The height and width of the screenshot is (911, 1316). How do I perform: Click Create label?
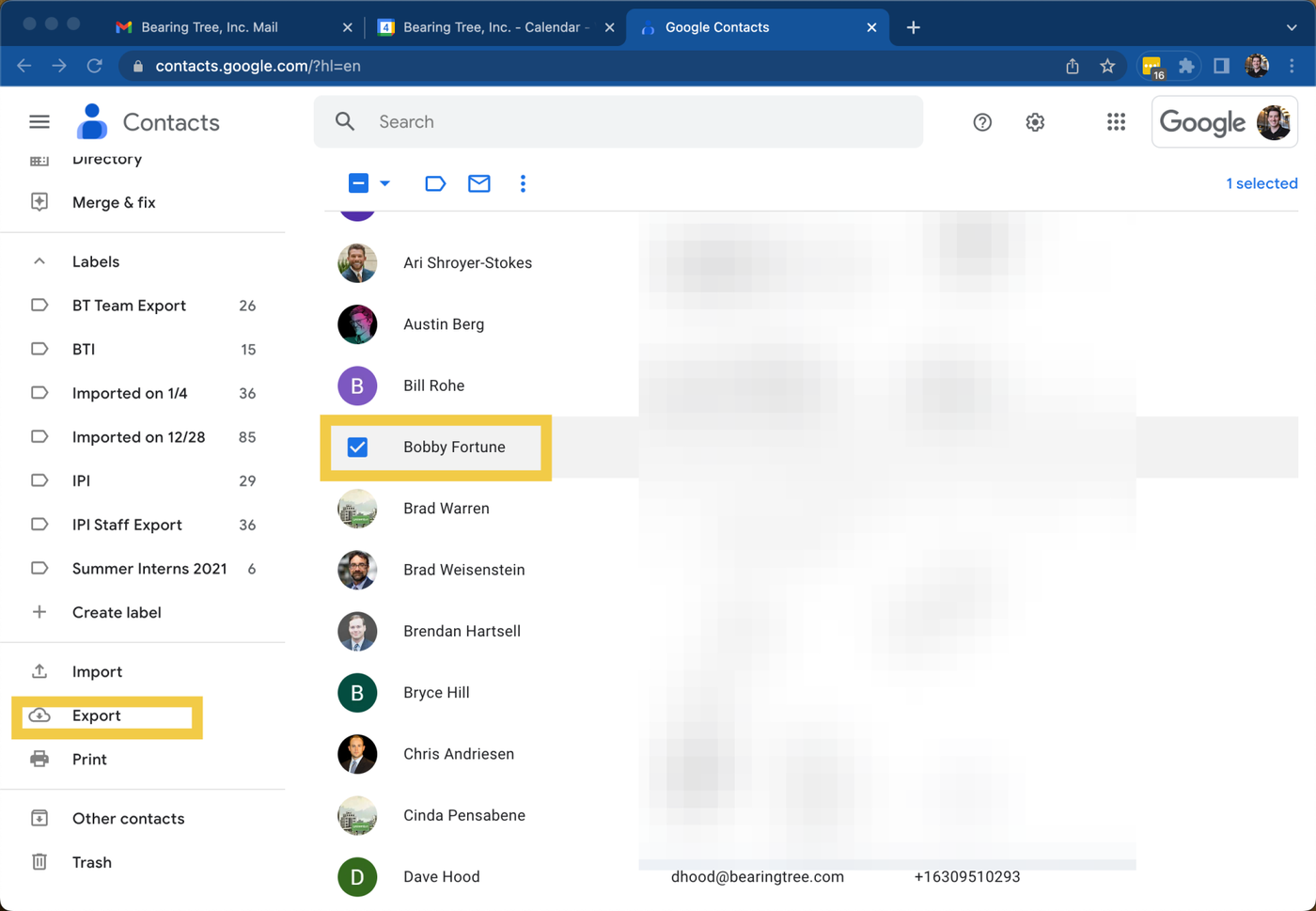pos(117,612)
